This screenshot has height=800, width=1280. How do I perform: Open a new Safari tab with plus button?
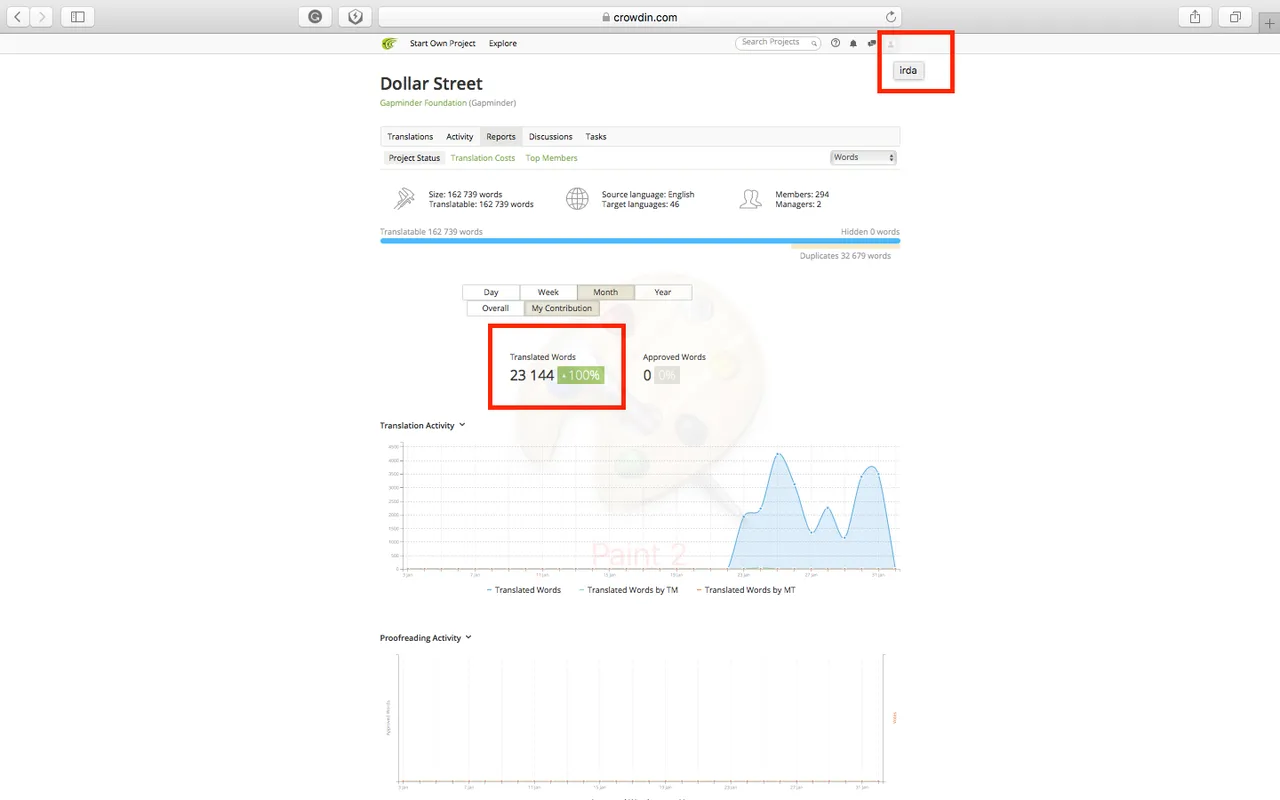[x=1270, y=22]
